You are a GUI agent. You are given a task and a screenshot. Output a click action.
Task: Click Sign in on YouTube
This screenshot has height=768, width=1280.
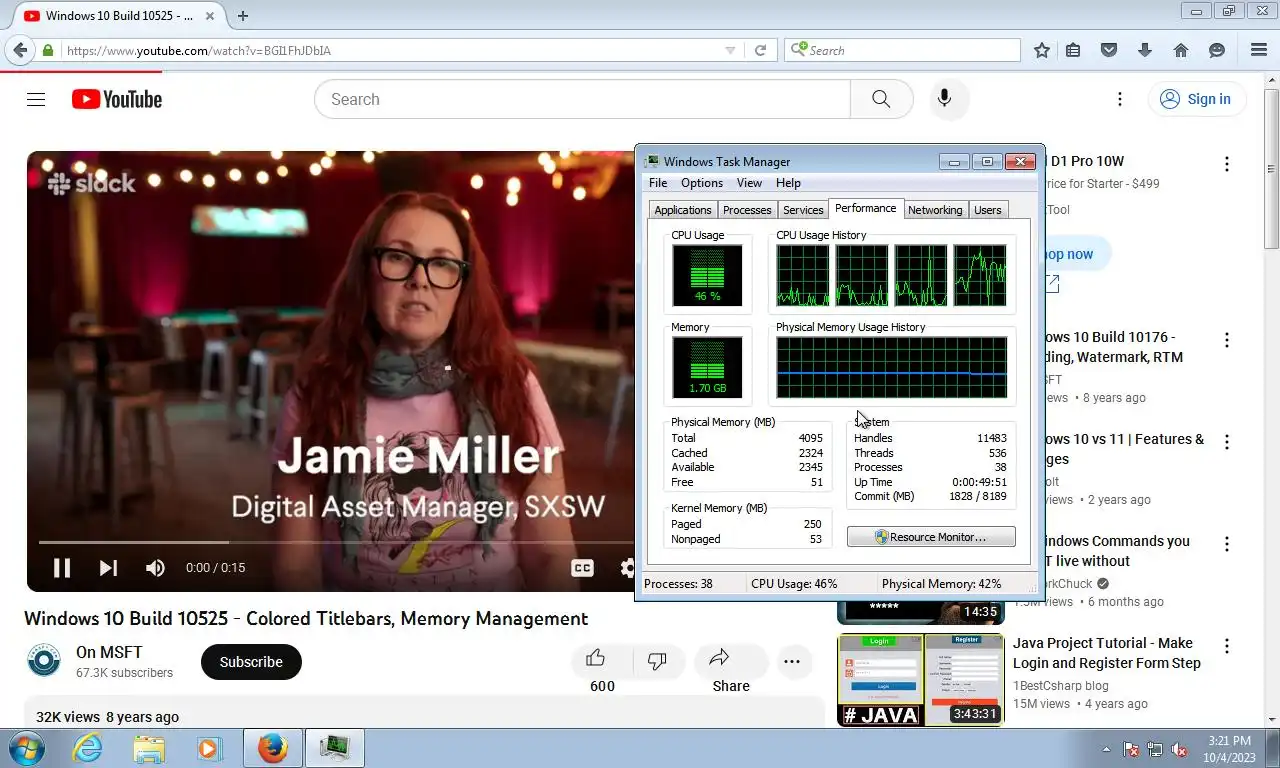pos(1196,99)
